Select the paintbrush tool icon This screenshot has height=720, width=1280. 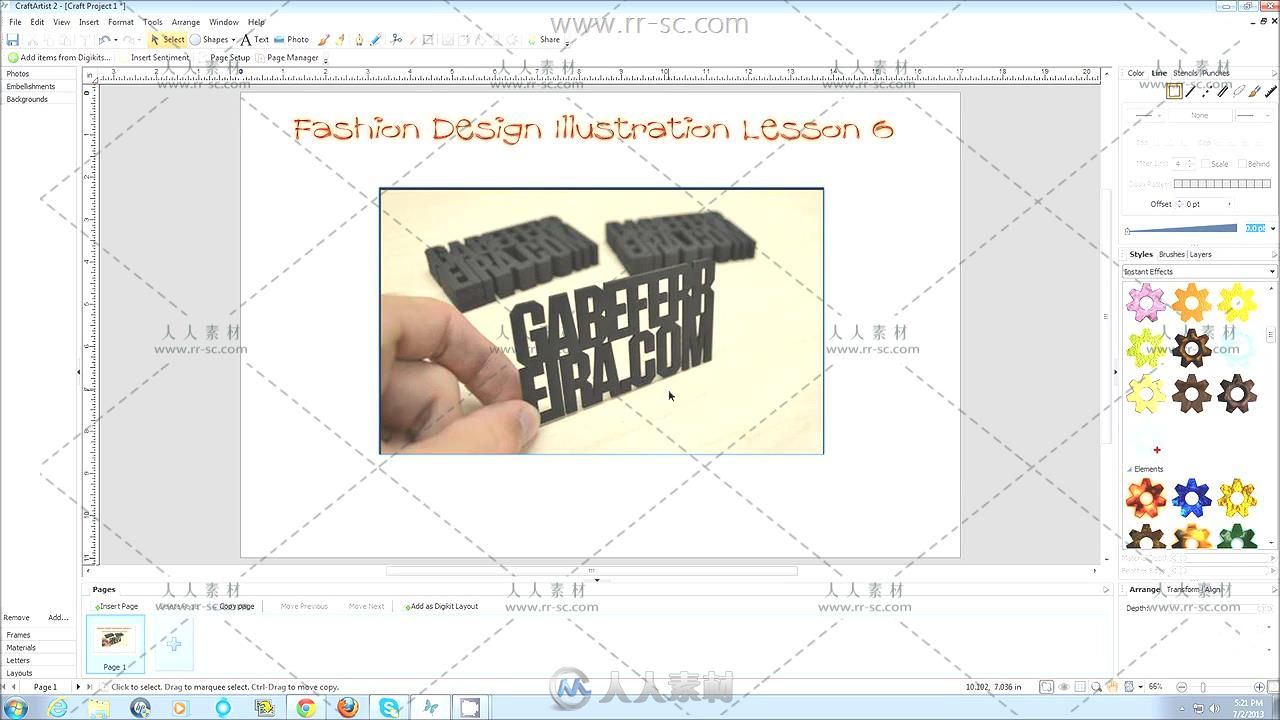point(323,40)
